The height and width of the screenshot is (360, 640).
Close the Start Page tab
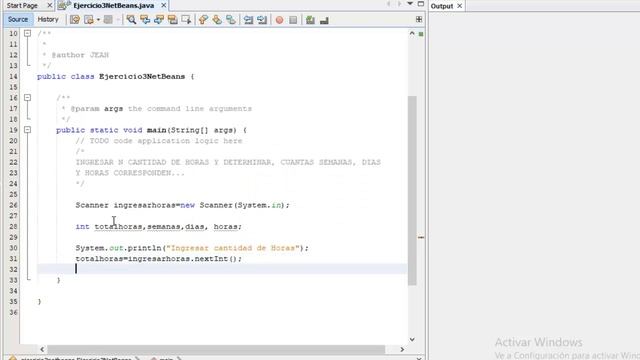[x=49, y=5]
